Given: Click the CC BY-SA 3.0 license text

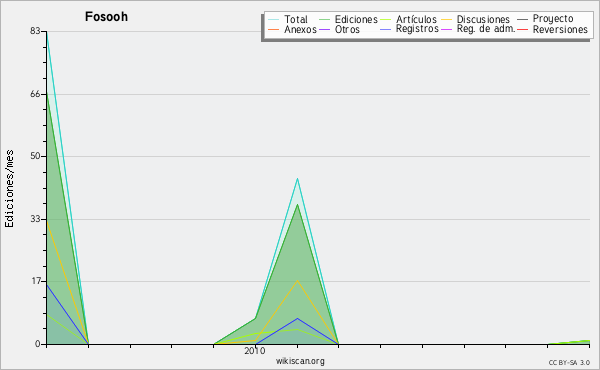Looking at the screenshot, I should pyautogui.click(x=569, y=363).
